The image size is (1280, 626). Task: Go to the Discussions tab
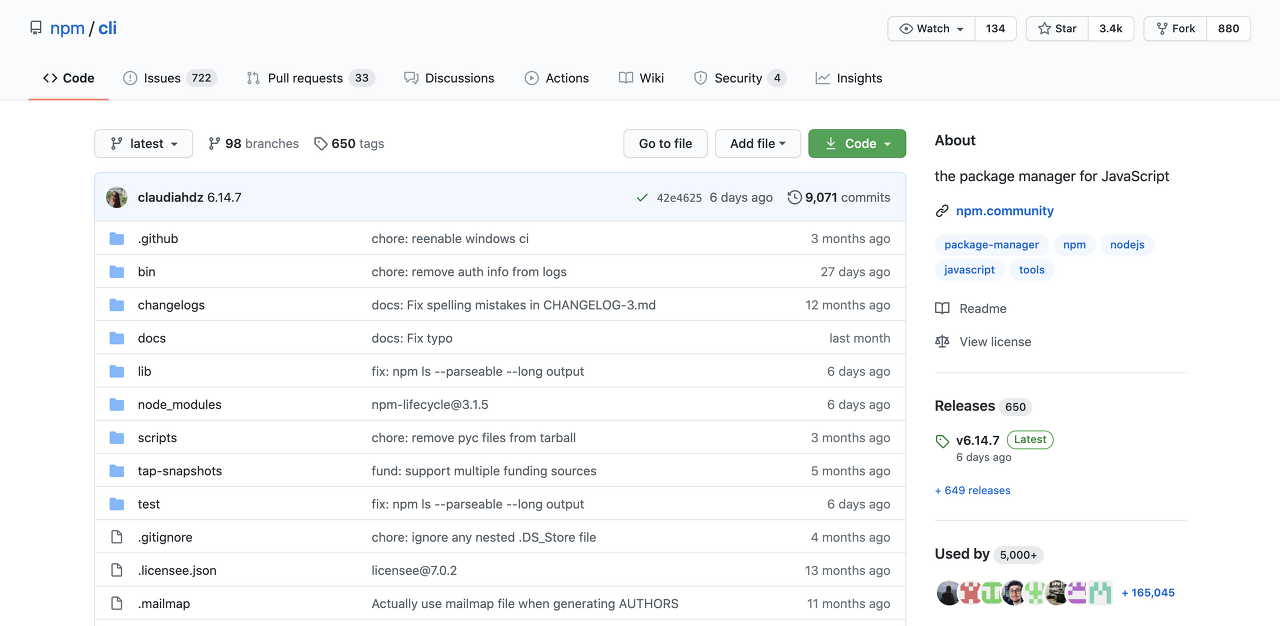click(x=449, y=78)
